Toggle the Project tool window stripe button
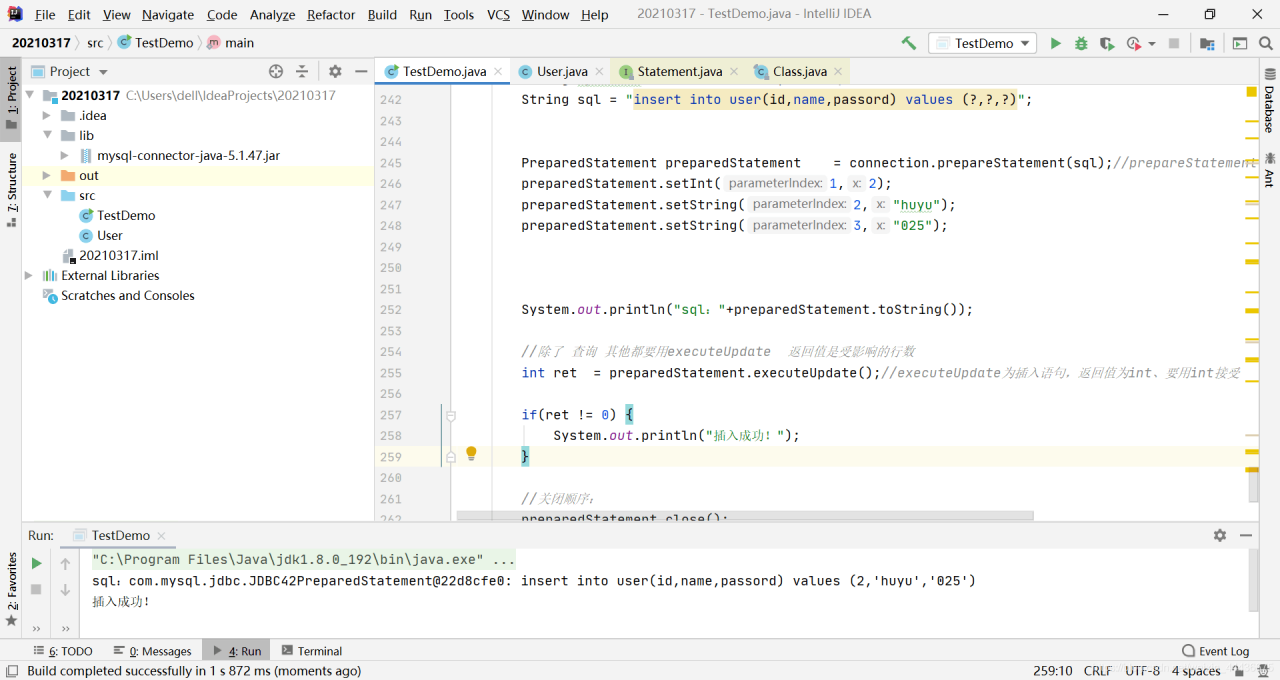 tap(11, 98)
